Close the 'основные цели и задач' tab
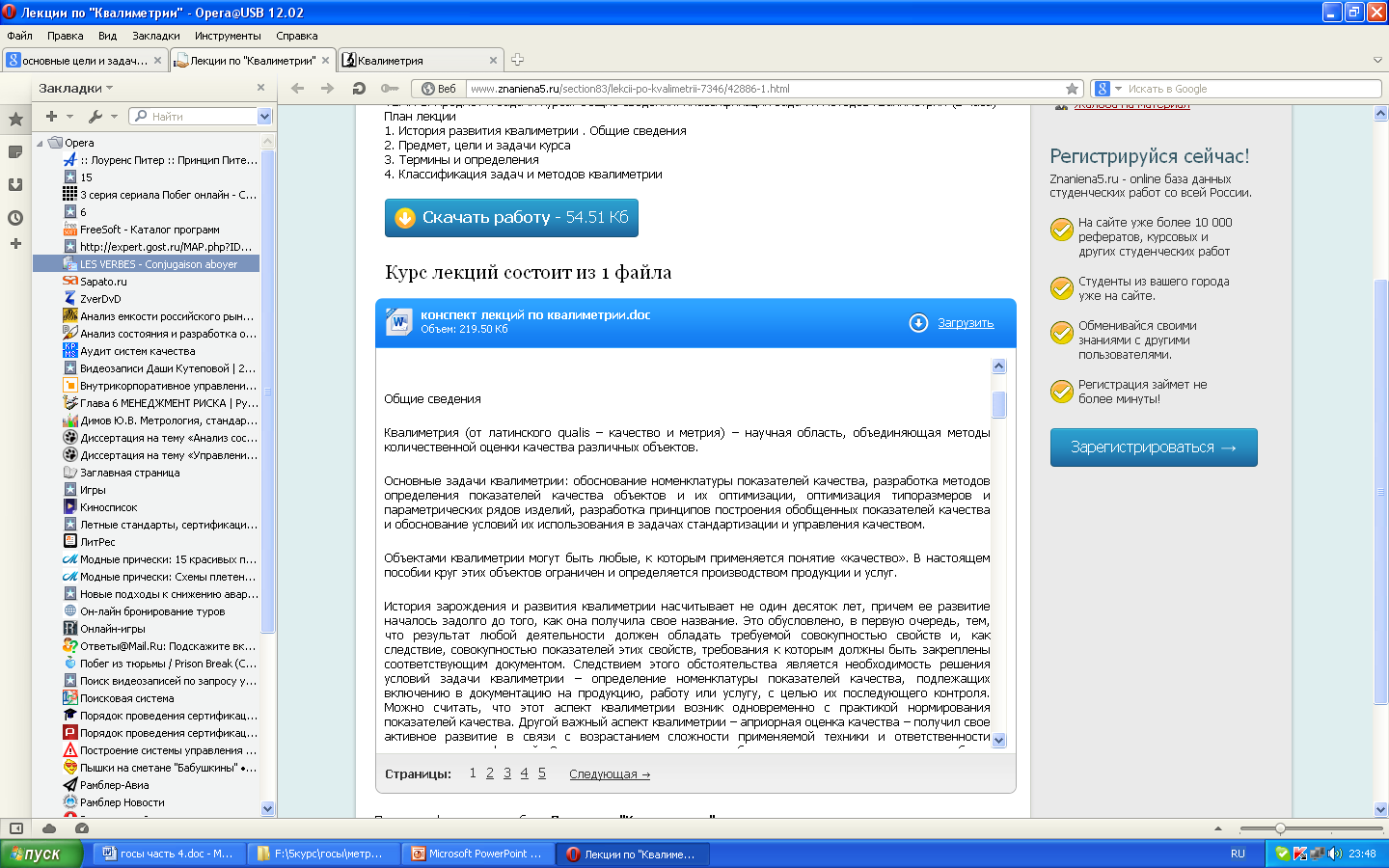 pyautogui.click(x=158, y=60)
